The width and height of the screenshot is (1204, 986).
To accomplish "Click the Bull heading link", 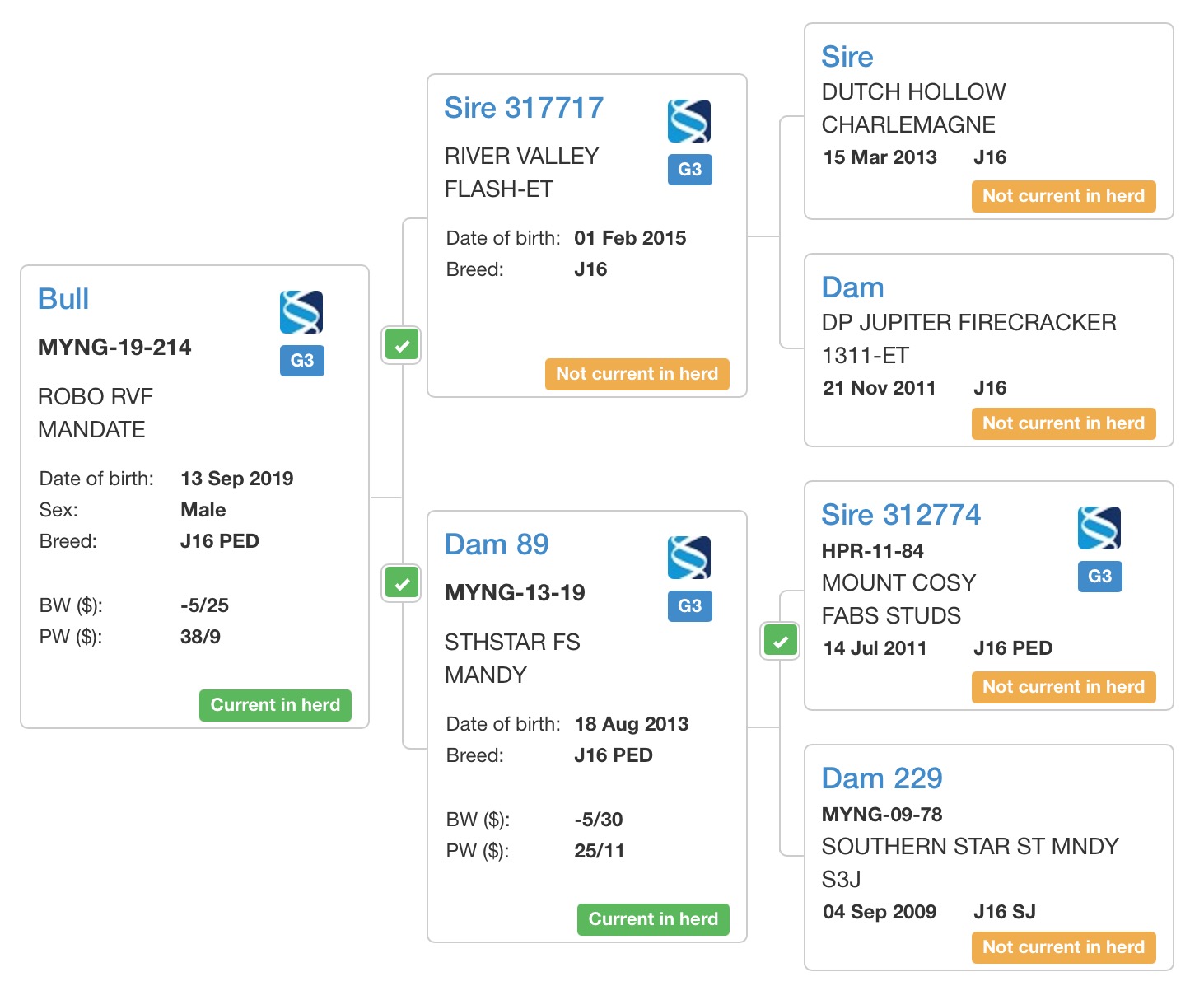I will pos(63,299).
